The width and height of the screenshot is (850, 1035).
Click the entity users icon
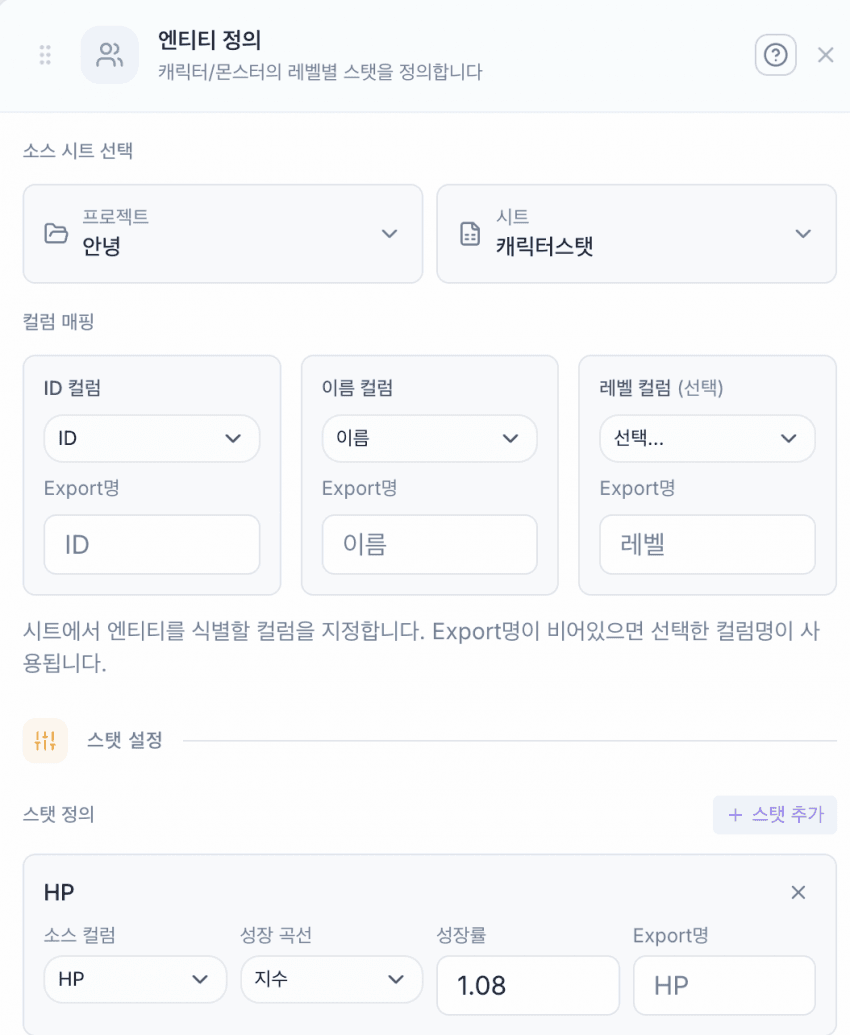109,55
